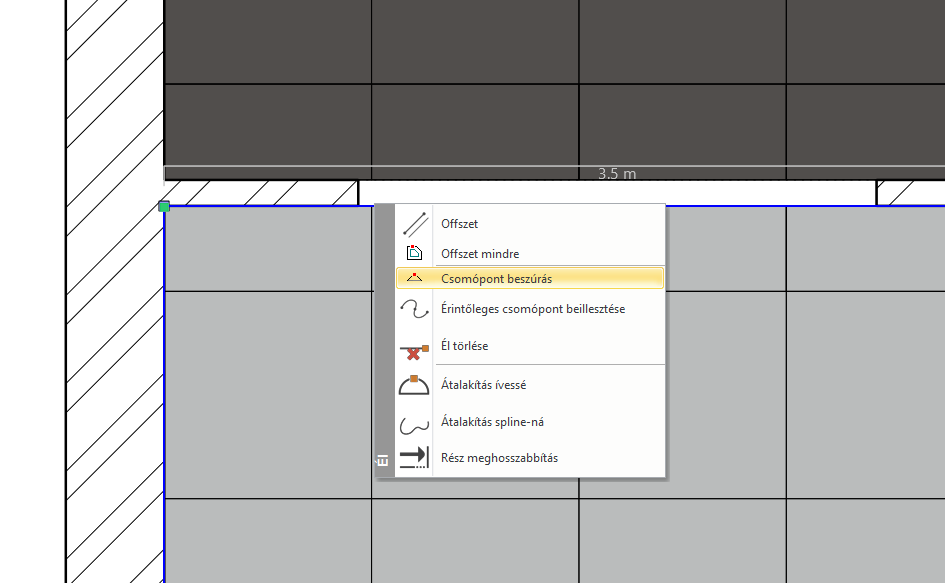Select Átalakítás ívessé menu entry
The height and width of the screenshot is (583, 945).
530,385
